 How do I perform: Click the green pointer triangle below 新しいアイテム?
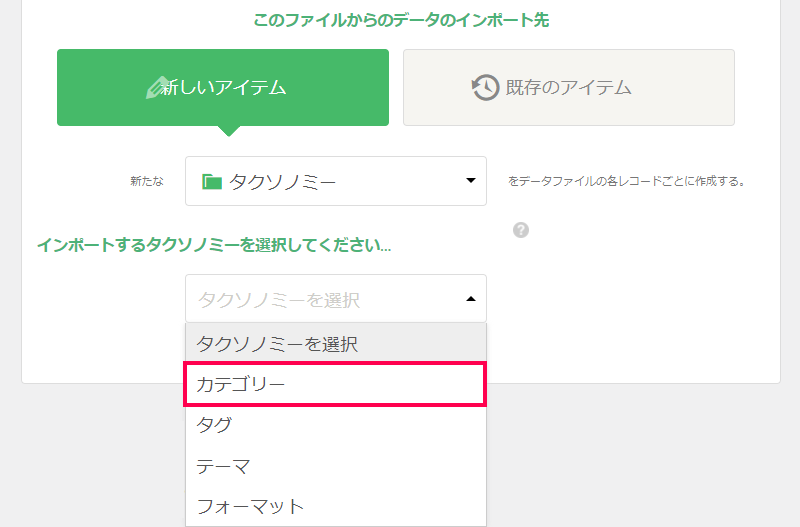click(229, 131)
